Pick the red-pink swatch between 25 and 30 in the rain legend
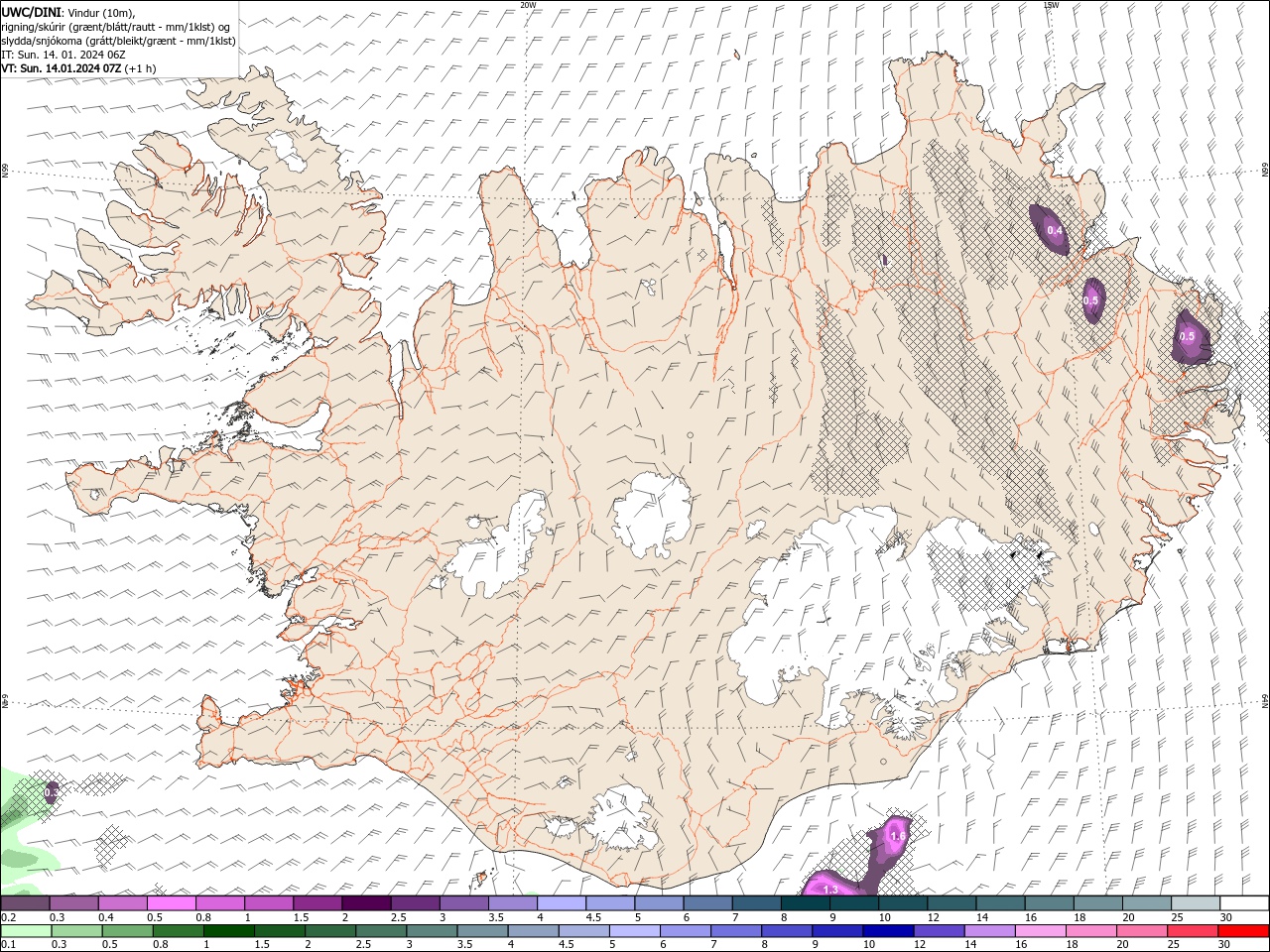Viewport: 1270px width, 952px height. tap(1193, 931)
